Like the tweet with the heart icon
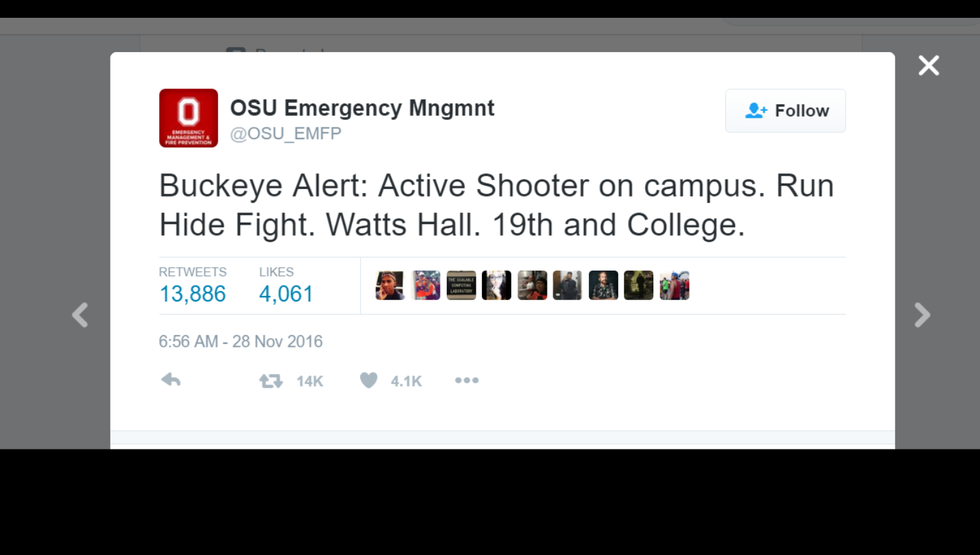This screenshot has width=980, height=555. tap(369, 380)
